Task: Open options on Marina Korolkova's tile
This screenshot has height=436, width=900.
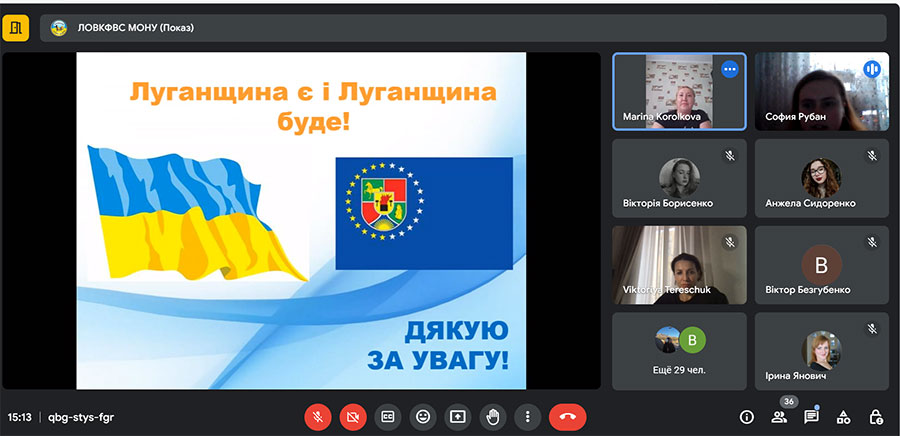Action: [730, 69]
